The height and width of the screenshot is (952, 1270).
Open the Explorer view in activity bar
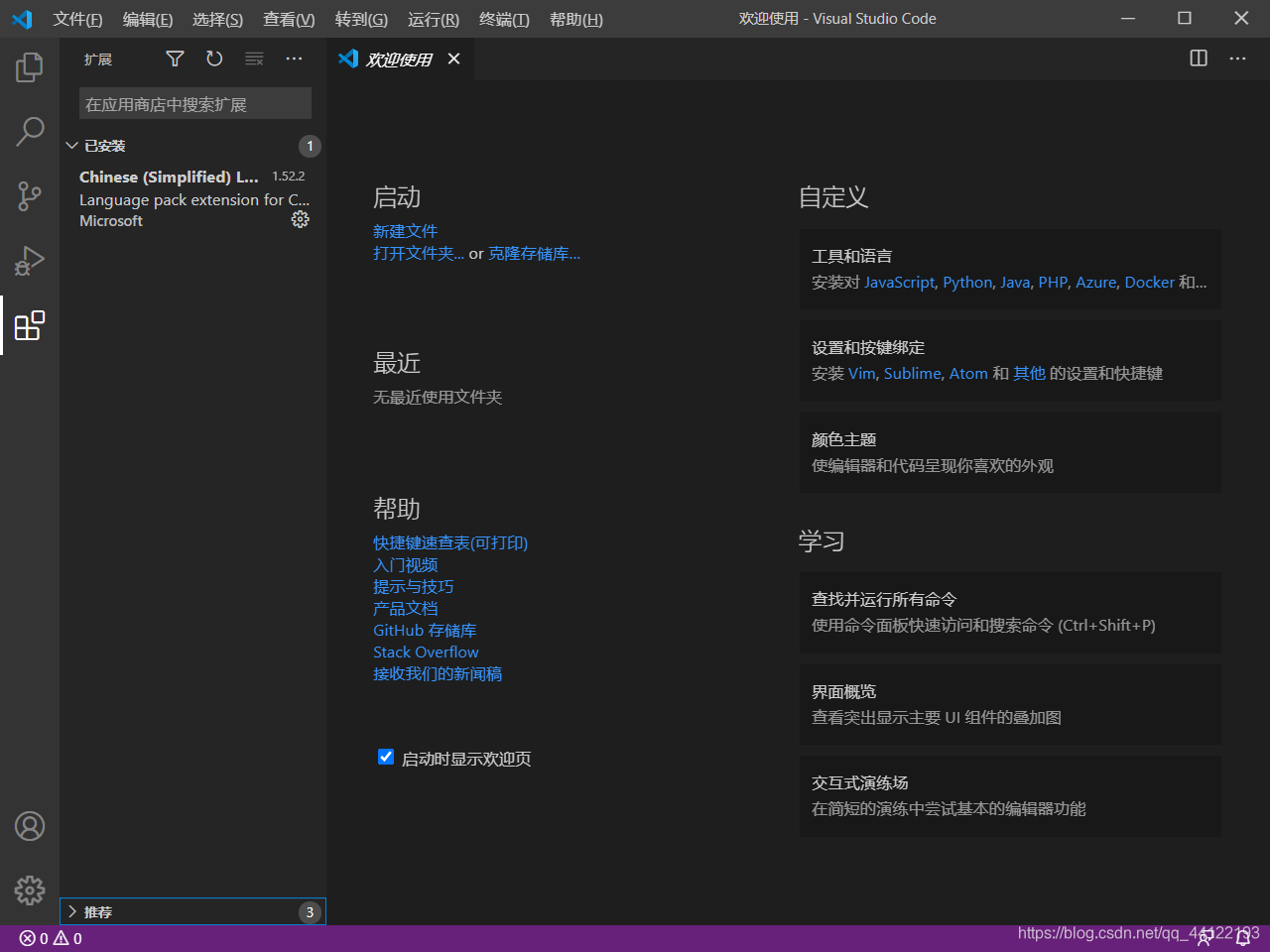click(x=30, y=67)
